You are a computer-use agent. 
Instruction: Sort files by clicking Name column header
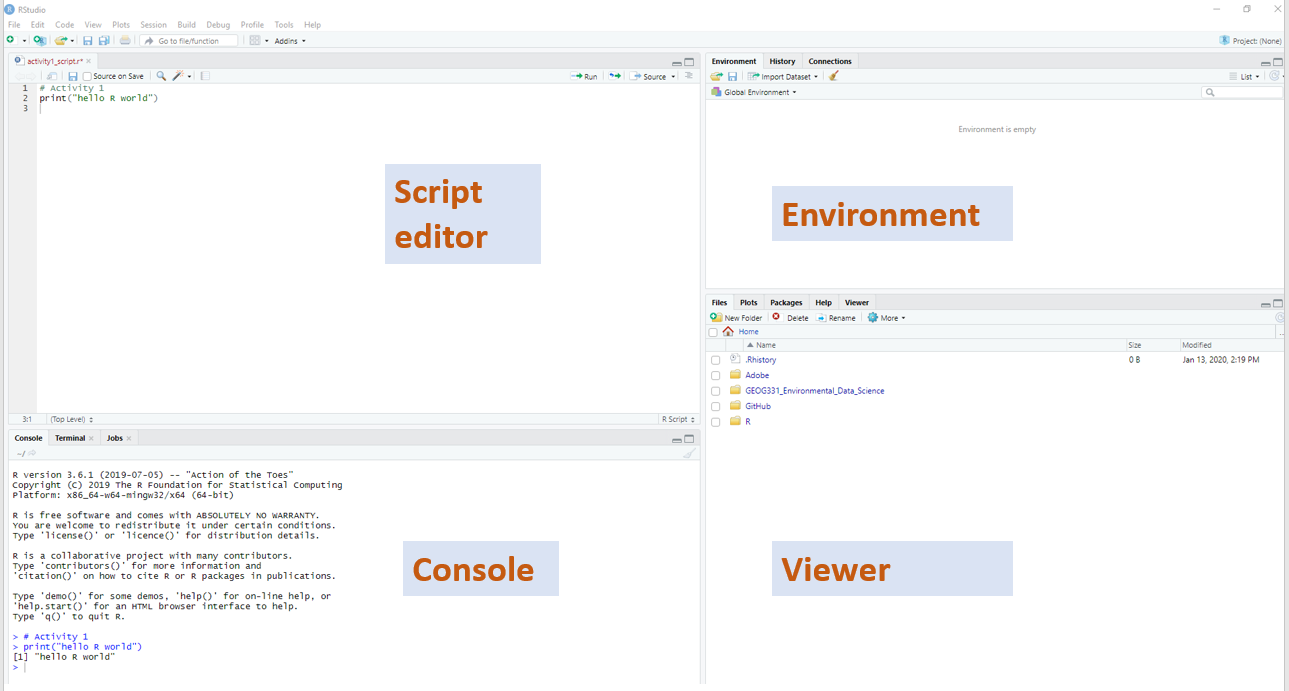(766, 345)
